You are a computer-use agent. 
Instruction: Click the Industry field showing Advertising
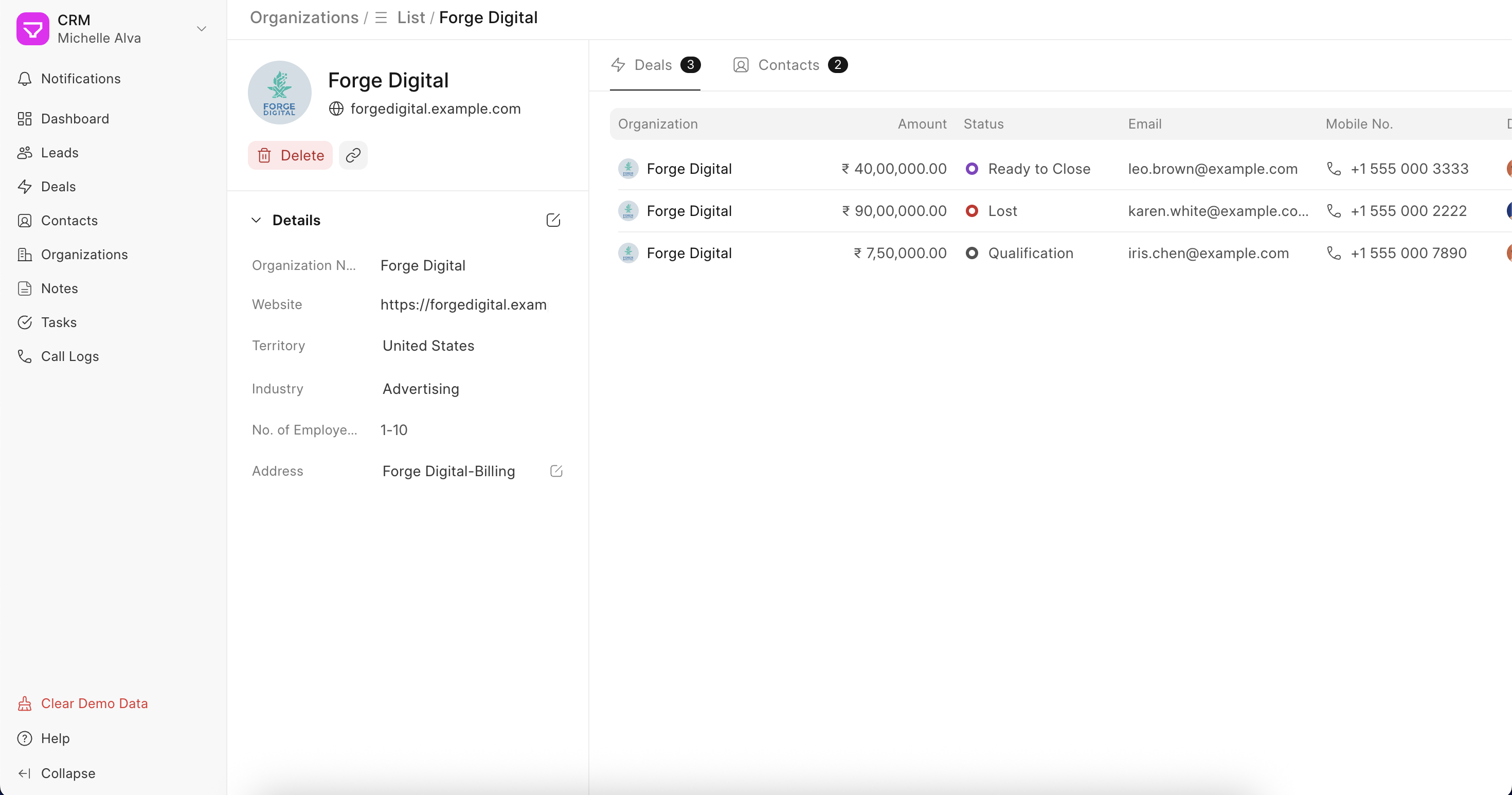click(x=420, y=388)
